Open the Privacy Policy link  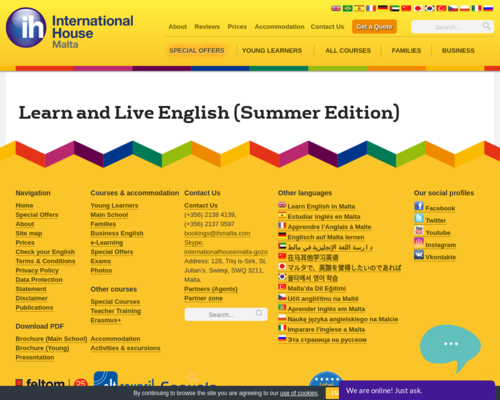(x=37, y=271)
